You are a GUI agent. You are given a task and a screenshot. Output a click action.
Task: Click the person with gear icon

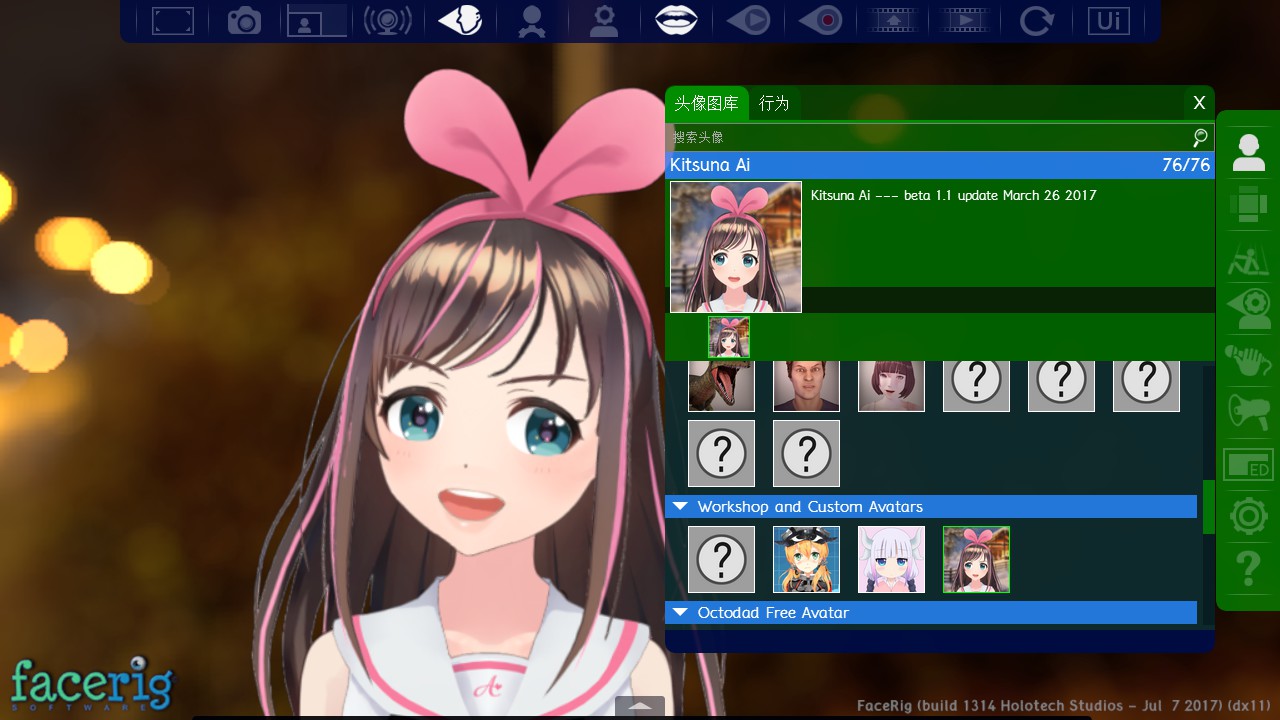point(604,21)
